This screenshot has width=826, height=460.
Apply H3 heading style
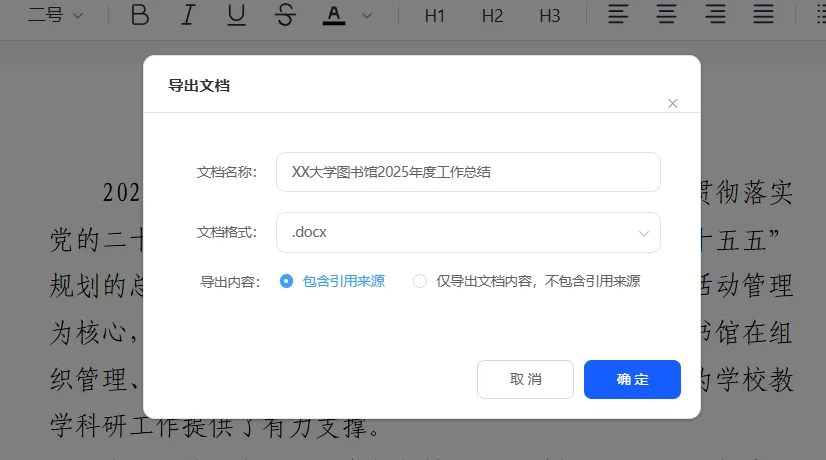pos(550,16)
